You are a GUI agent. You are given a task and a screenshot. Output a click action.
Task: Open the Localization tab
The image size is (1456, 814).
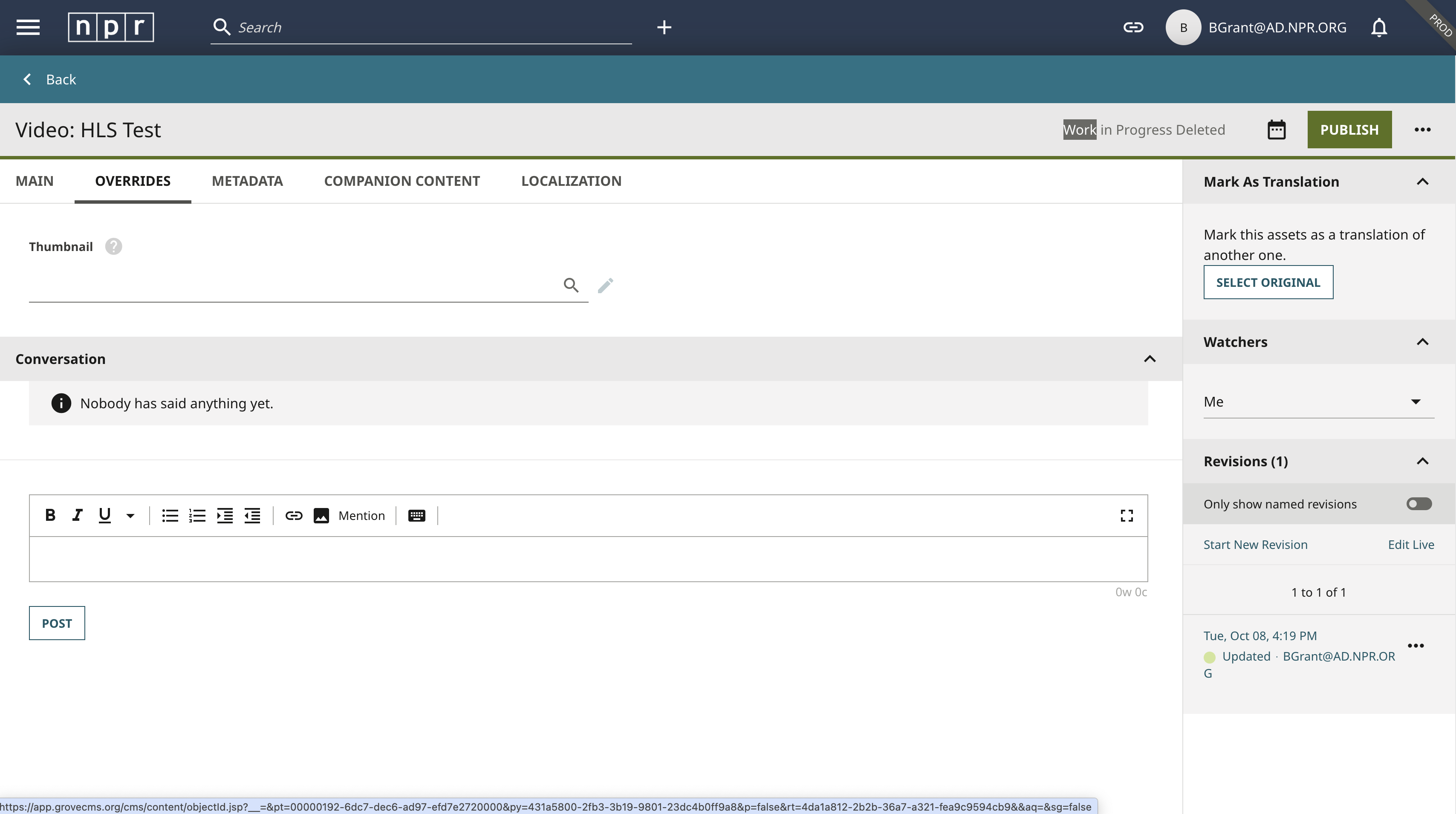pyautogui.click(x=571, y=181)
